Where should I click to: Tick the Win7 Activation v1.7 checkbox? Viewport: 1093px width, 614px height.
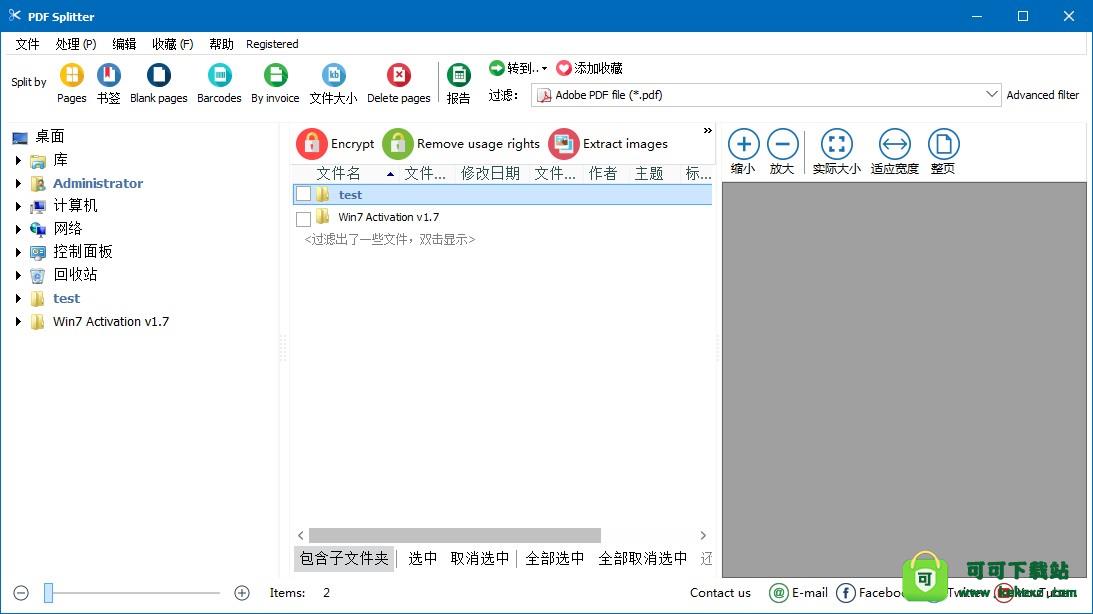[304, 218]
